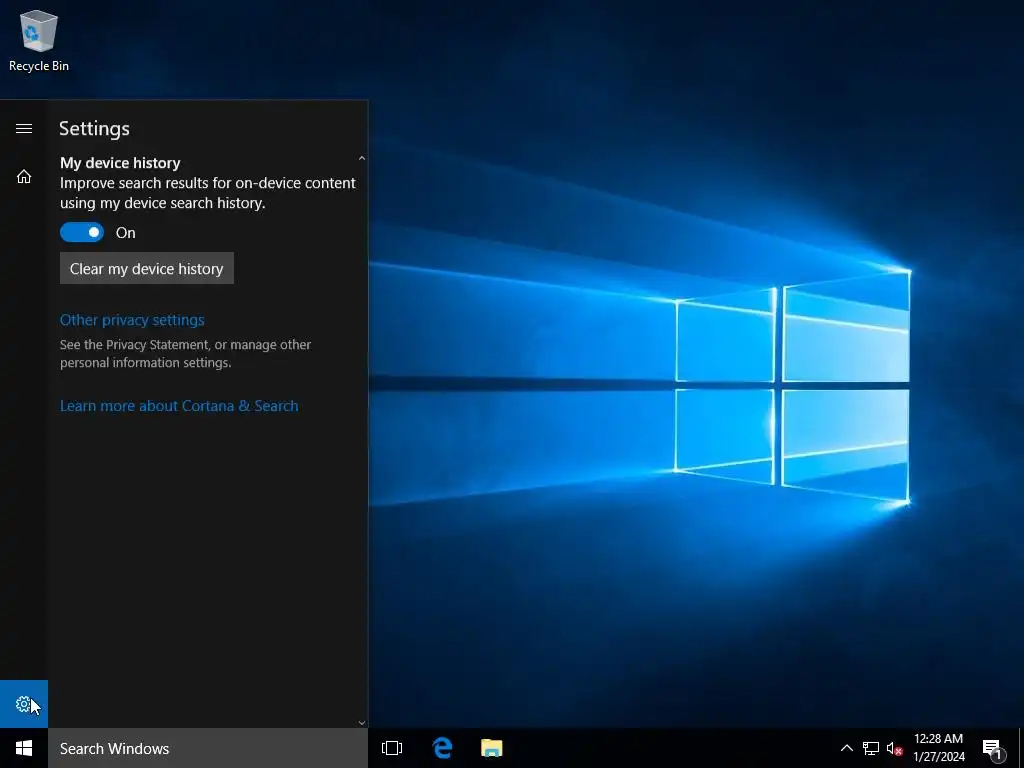
Task: Open the Windows Start button
Action: (x=24, y=748)
